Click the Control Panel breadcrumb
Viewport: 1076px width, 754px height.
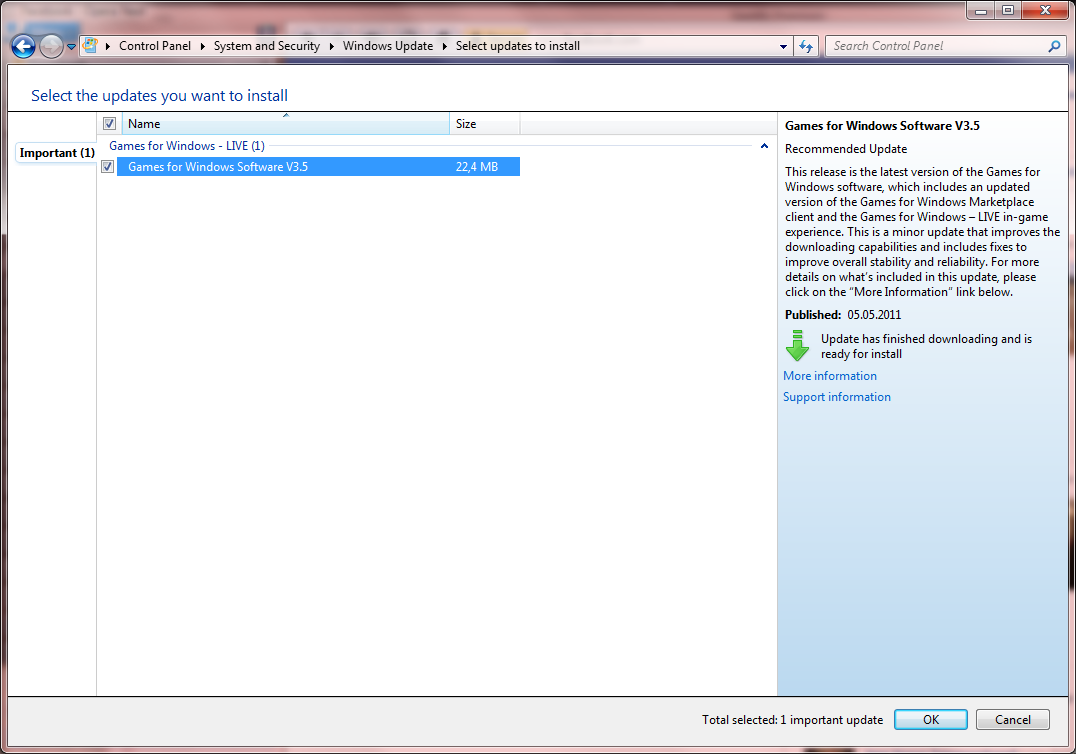pyautogui.click(x=154, y=46)
